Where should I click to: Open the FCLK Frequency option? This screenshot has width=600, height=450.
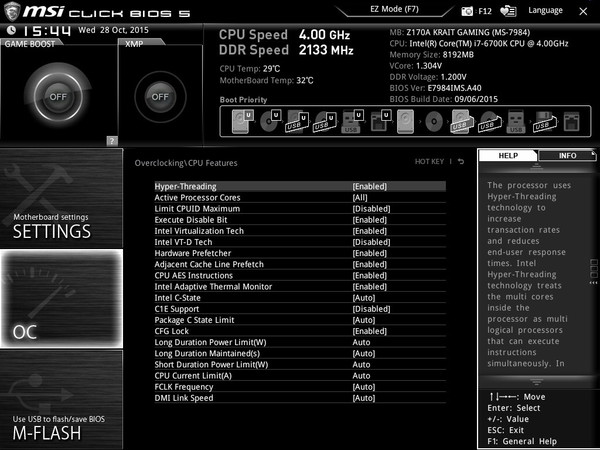click(x=300, y=386)
